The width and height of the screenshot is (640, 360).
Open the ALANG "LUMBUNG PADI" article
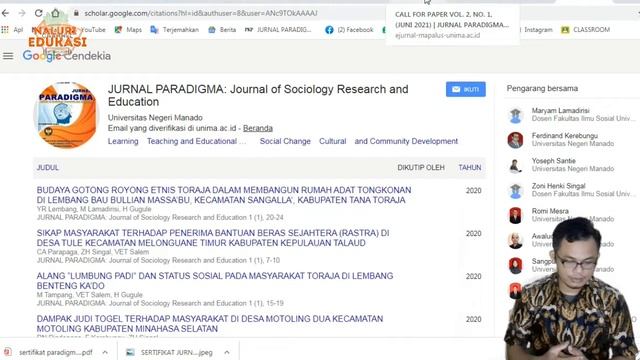pos(215,281)
